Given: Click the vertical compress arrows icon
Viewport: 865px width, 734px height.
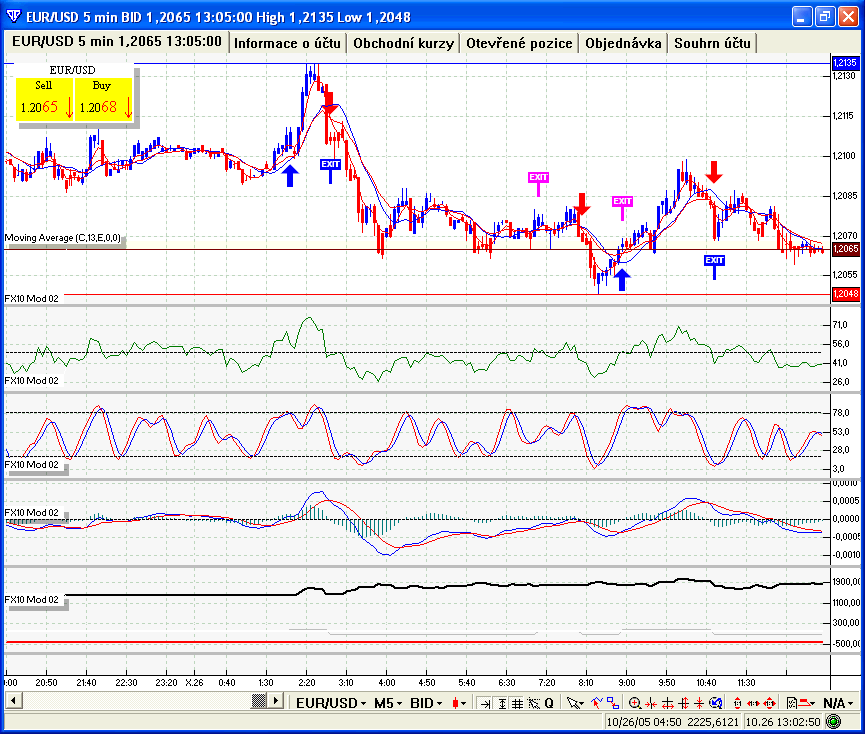Looking at the screenshot, I should pyautogui.click(x=699, y=703).
